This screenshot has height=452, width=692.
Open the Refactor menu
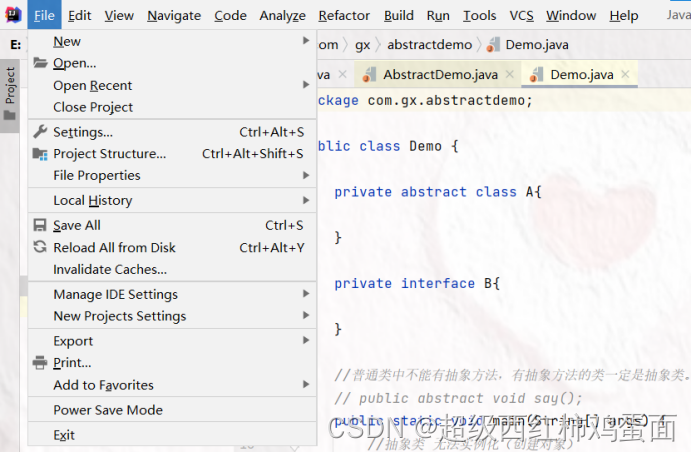[x=344, y=15]
